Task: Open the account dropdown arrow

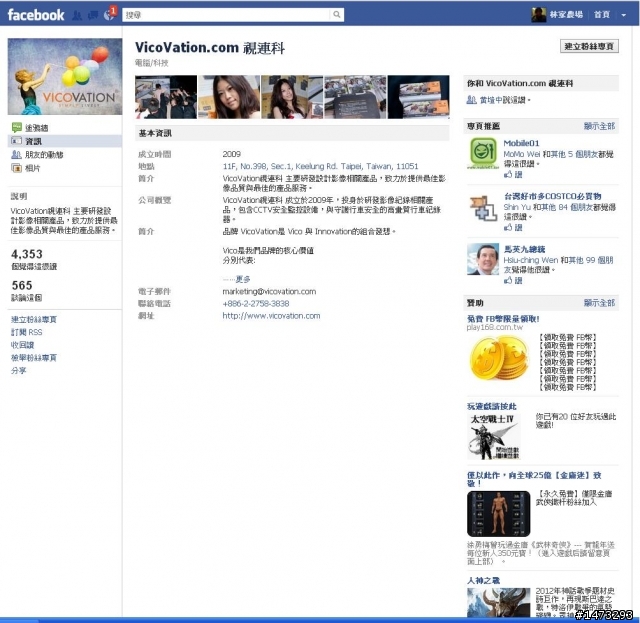Action: [624, 15]
